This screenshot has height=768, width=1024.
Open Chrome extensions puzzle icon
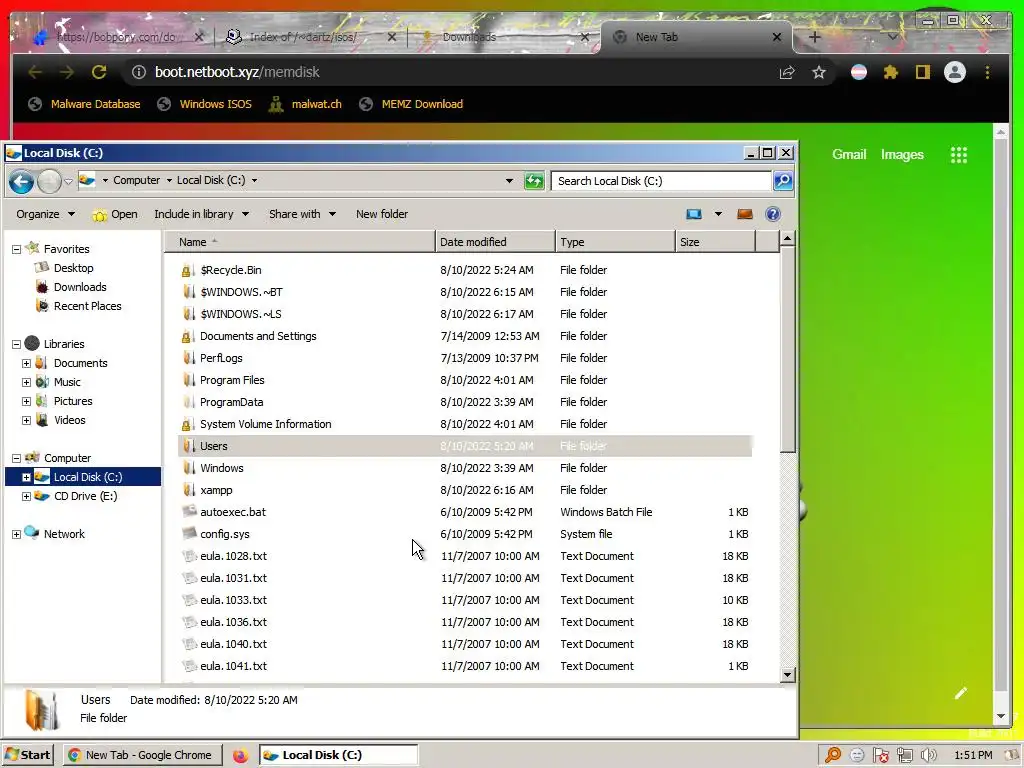890,72
